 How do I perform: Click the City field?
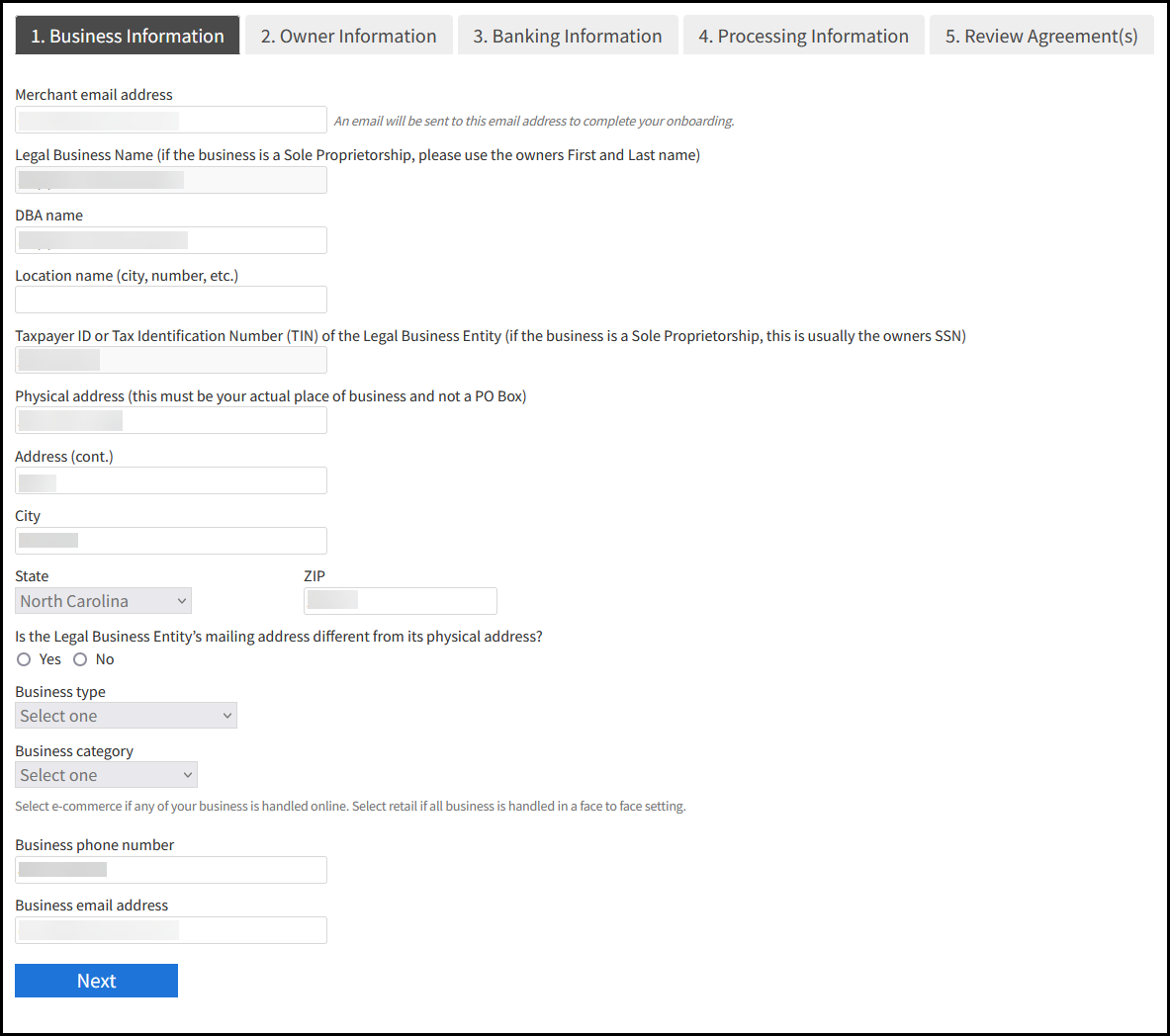pyautogui.click(x=170, y=540)
